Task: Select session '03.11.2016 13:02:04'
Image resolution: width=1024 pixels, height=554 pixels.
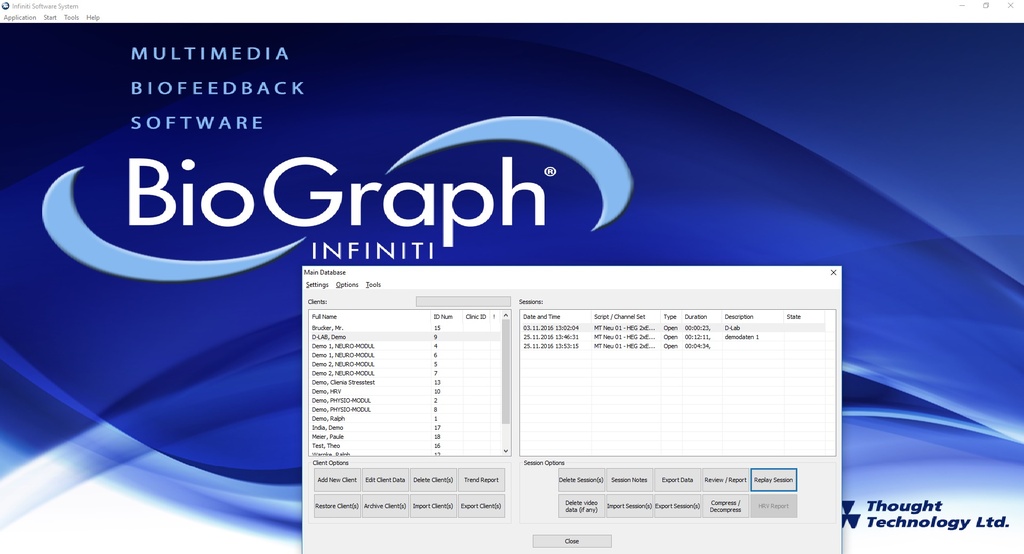Action: [x=673, y=328]
